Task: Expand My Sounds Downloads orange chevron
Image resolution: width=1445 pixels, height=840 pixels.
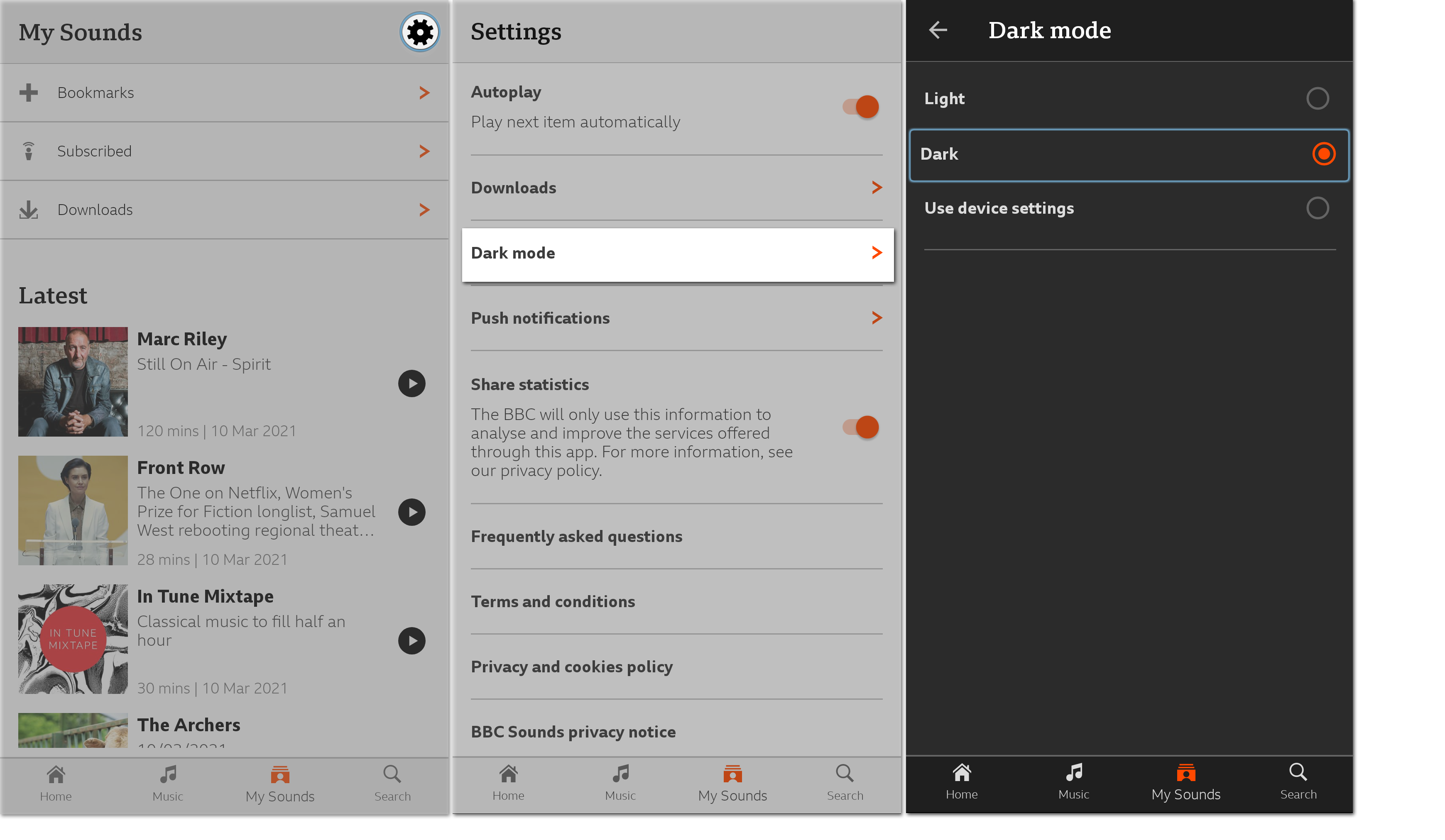Action: tap(424, 210)
